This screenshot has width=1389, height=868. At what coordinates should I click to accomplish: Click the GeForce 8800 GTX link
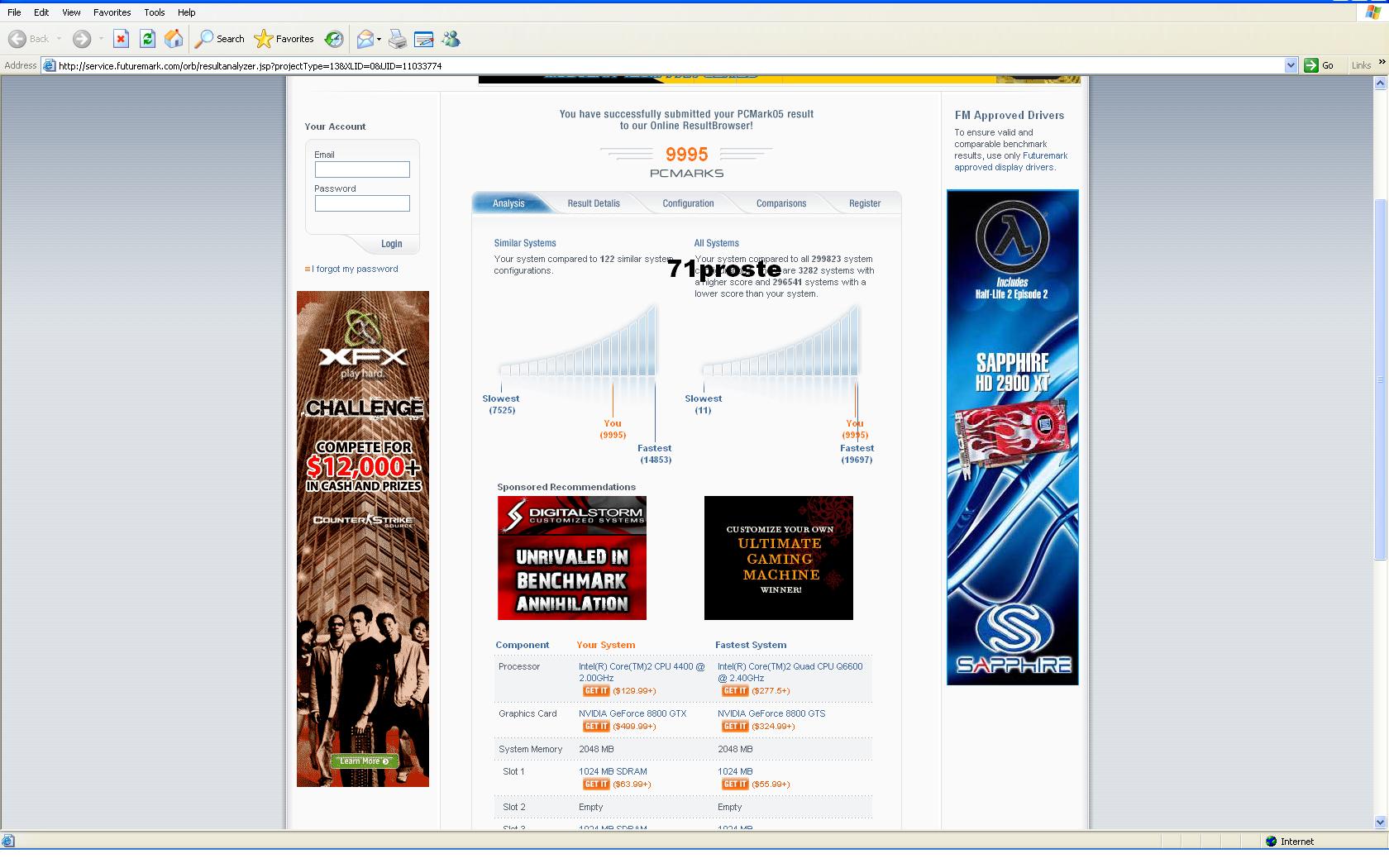(x=632, y=713)
